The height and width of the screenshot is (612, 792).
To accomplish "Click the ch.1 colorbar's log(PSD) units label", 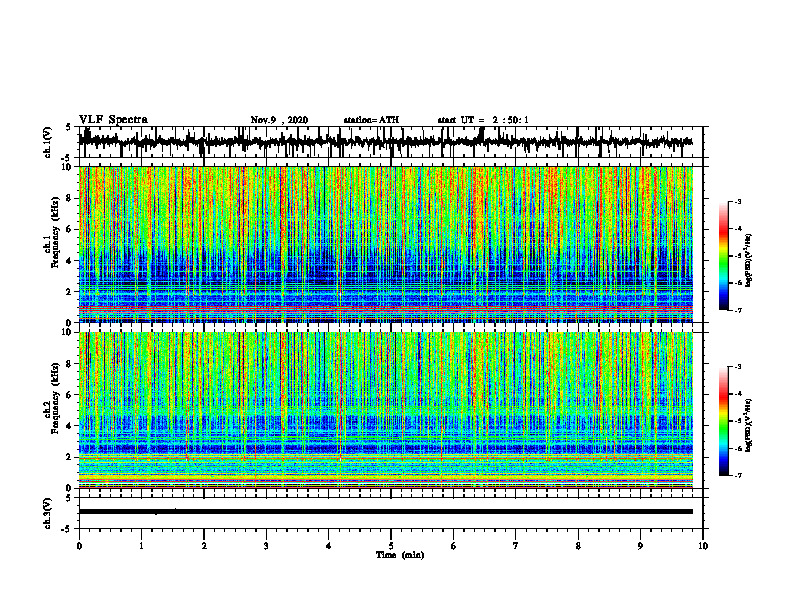I will coord(749,260).
